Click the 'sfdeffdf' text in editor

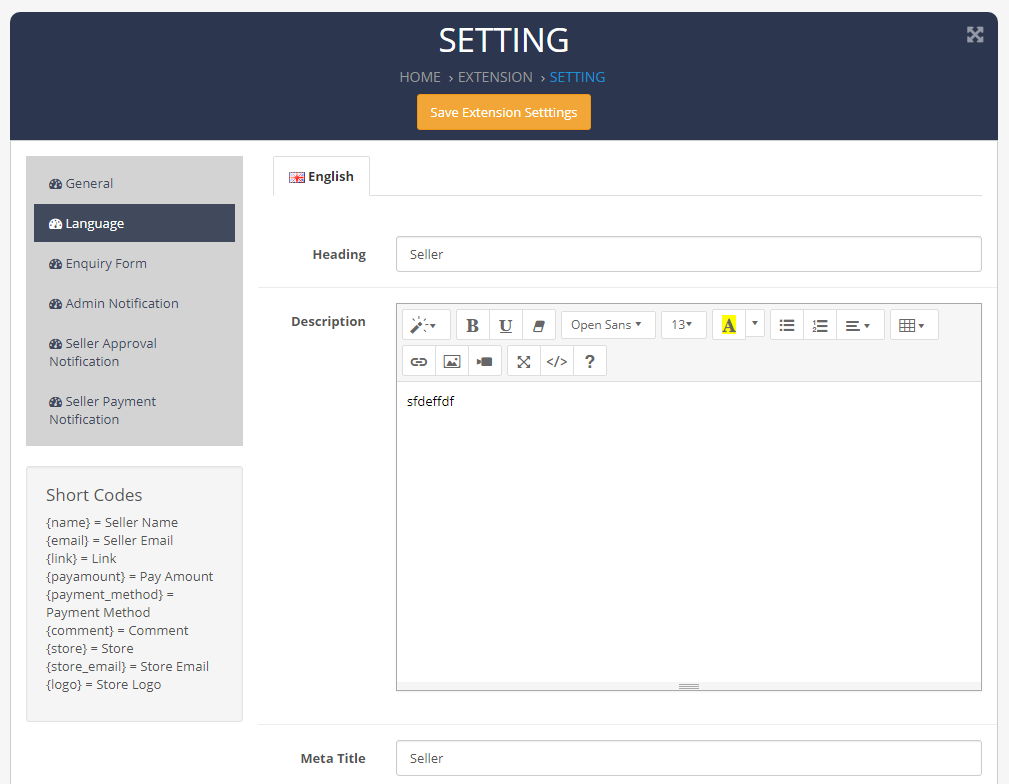point(430,401)
